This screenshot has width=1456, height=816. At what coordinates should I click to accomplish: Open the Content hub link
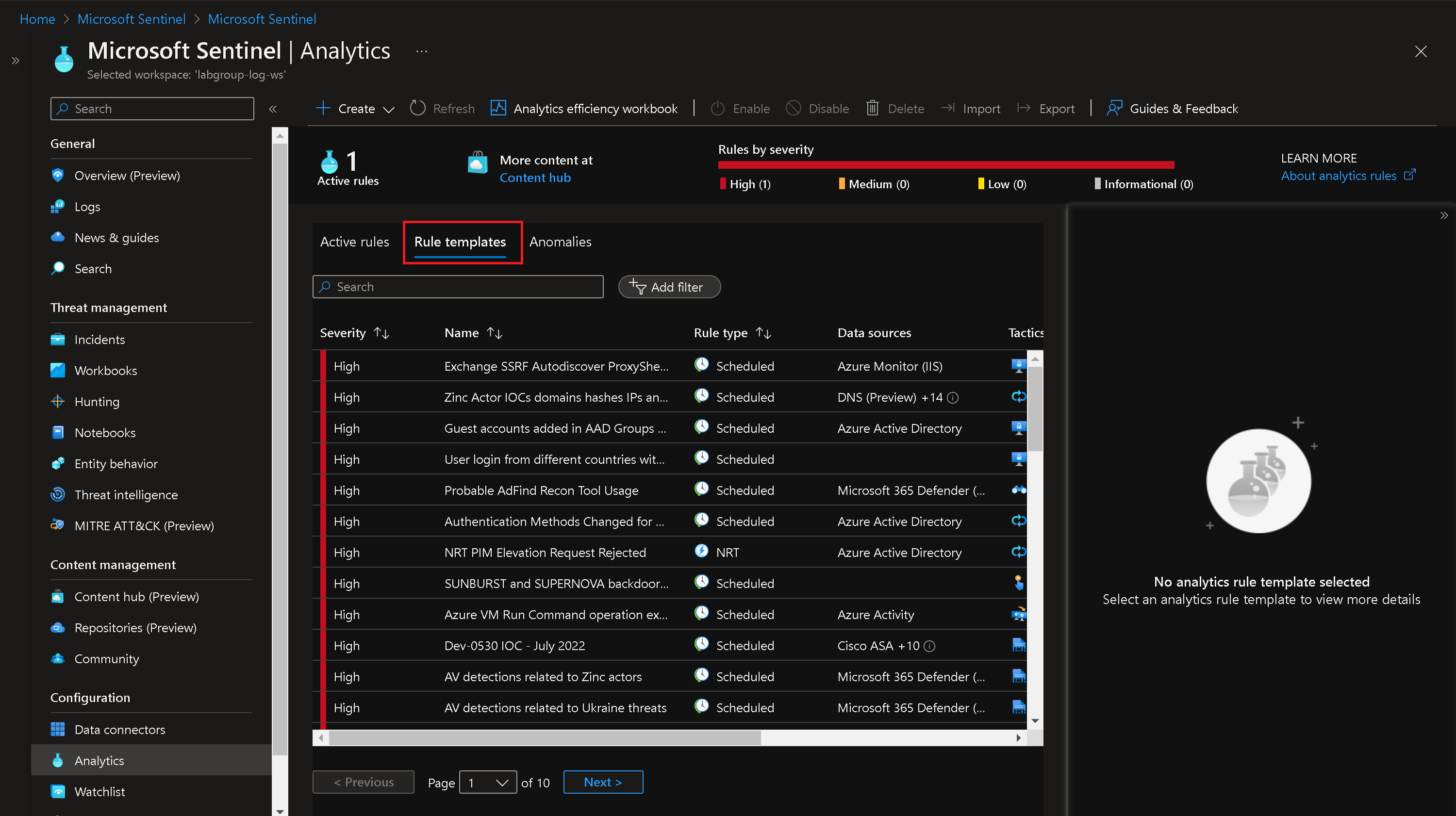pos(535,178)
